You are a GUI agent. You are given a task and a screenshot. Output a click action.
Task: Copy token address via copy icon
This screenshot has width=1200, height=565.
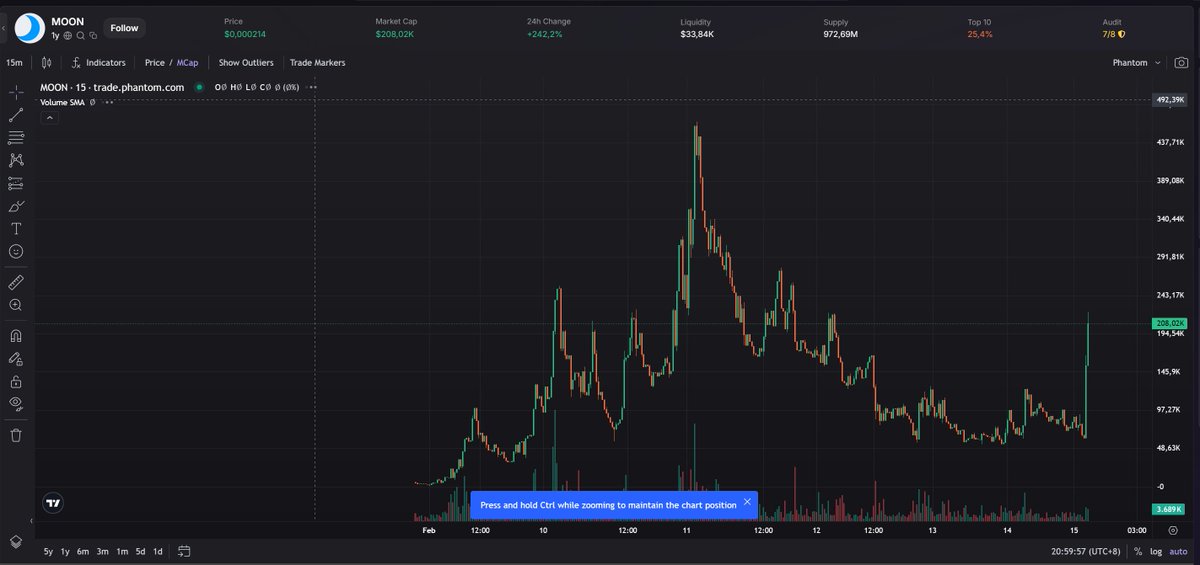click(92, 35)
